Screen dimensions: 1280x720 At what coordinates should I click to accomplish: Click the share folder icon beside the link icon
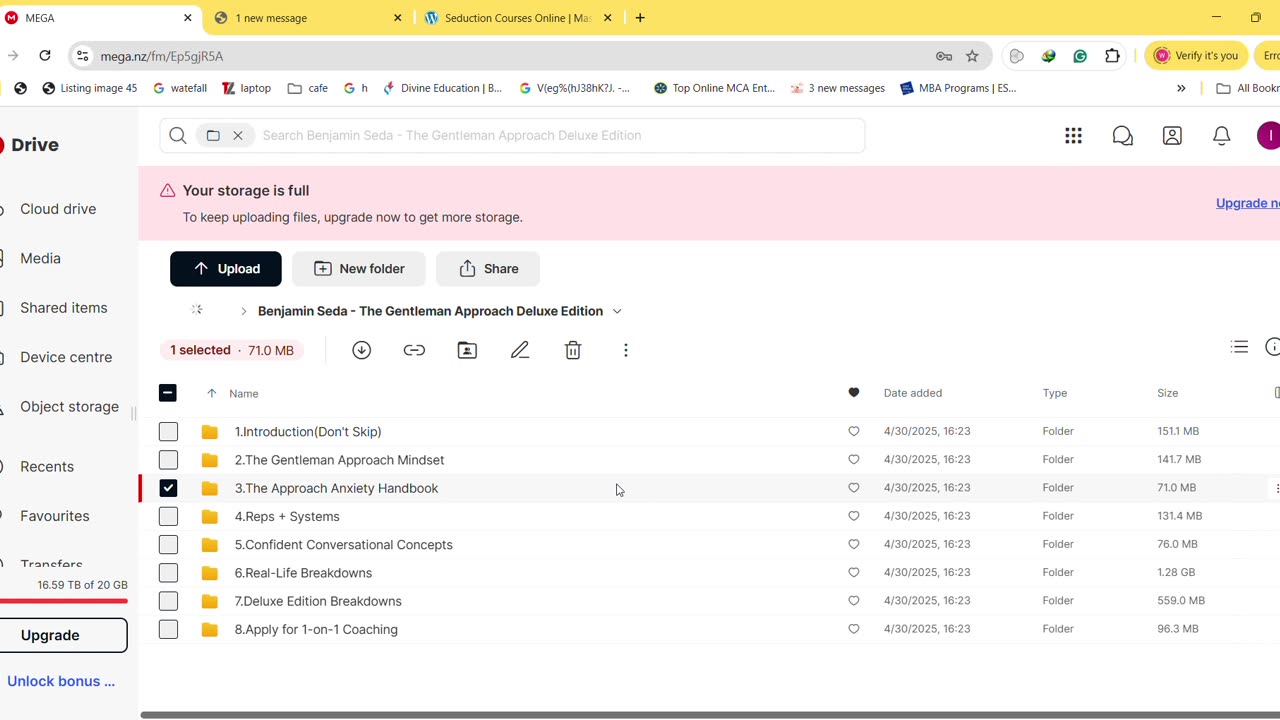coord(467,350)
